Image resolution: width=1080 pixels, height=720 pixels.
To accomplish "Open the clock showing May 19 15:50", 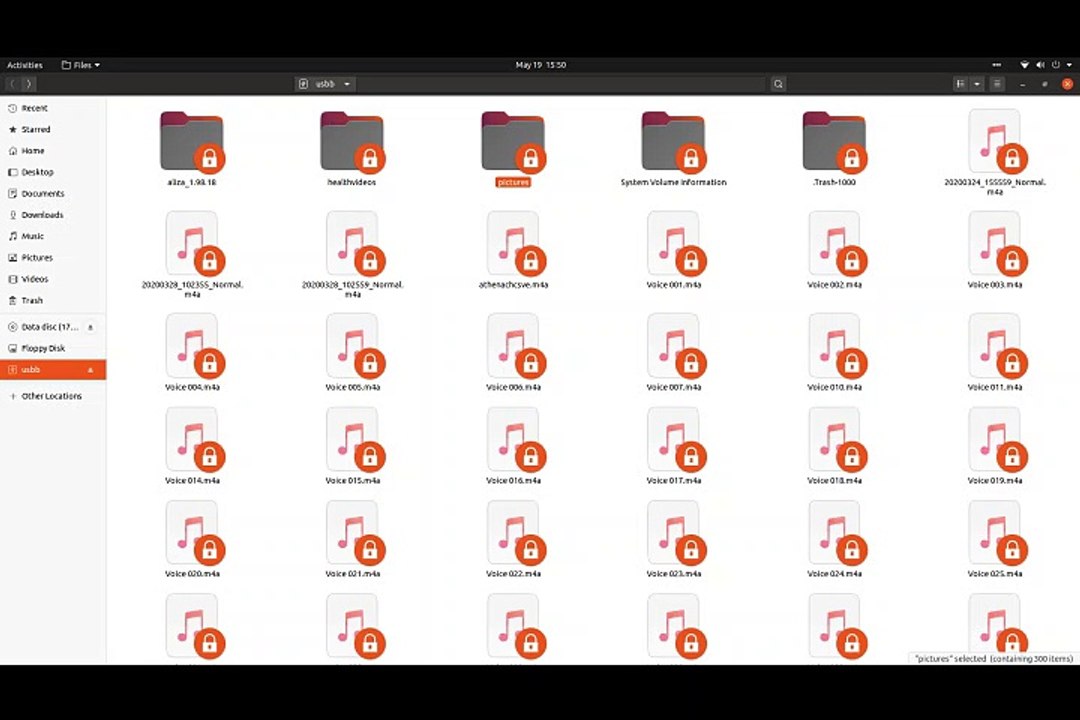I will 541,65.
